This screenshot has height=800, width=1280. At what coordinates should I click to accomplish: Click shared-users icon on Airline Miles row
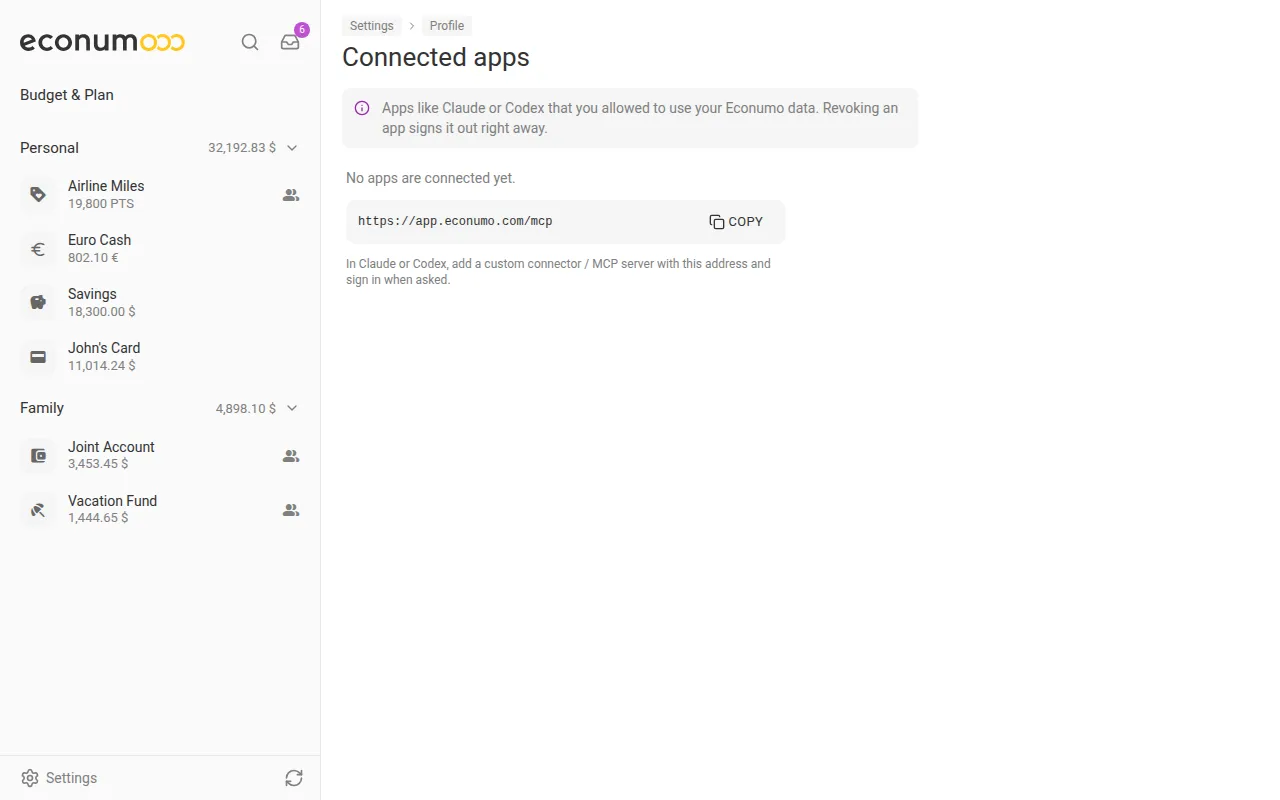click(291, 195)
